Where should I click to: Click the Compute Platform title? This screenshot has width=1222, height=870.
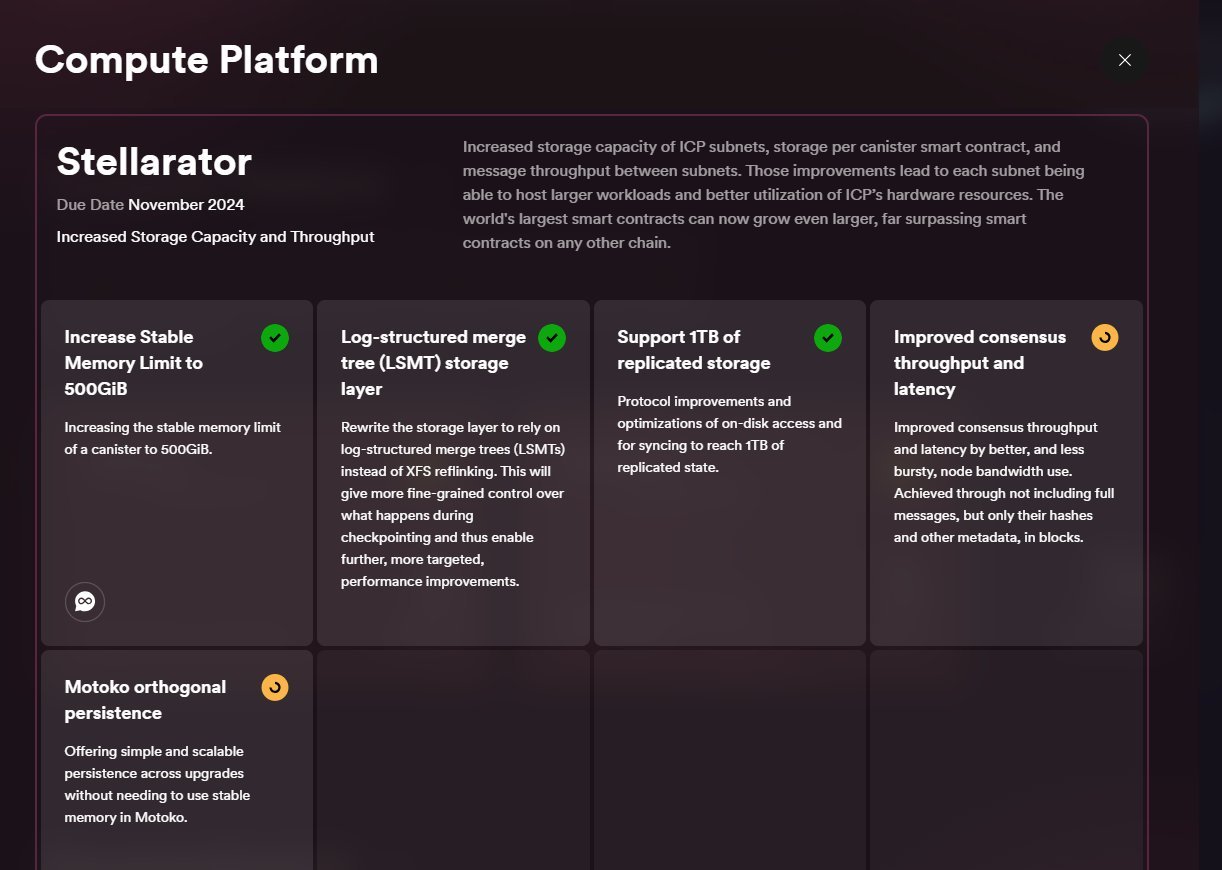click(206, 60)
